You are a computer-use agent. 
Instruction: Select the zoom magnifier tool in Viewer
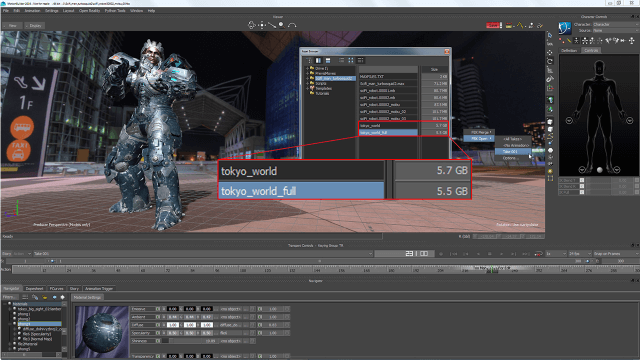(282, 25)
